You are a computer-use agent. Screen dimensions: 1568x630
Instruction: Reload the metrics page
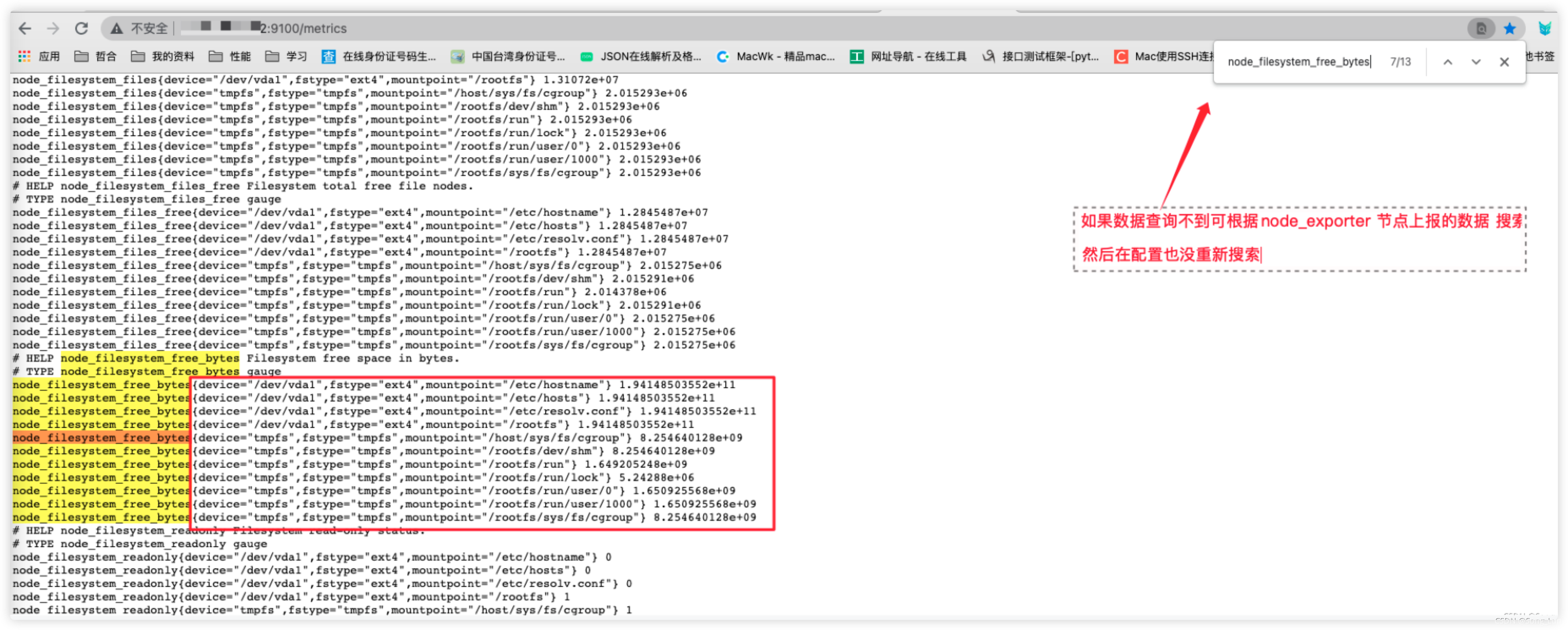pyautogui.click(x=82, y=28)
